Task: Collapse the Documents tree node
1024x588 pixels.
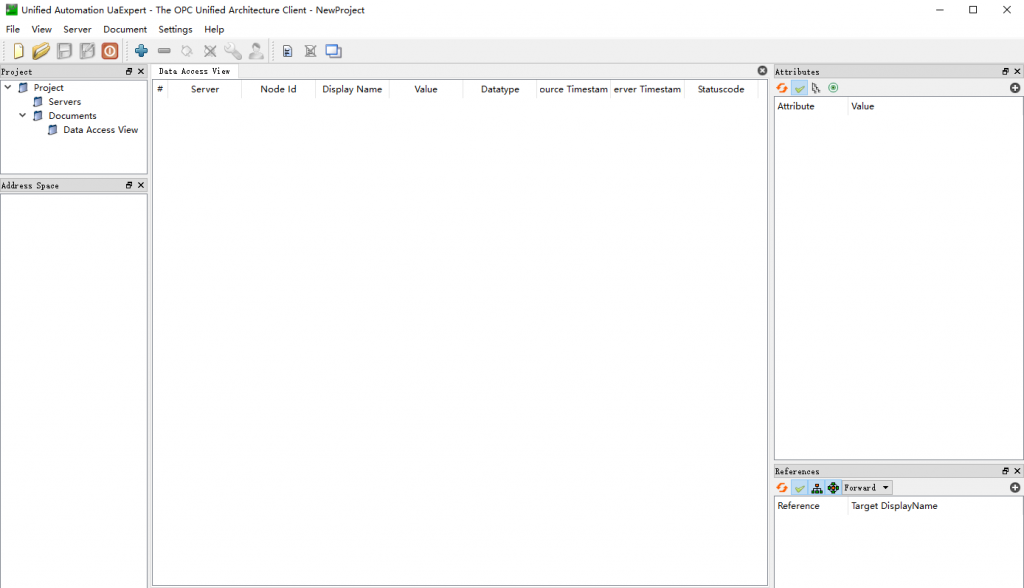Action: point(22,115)
